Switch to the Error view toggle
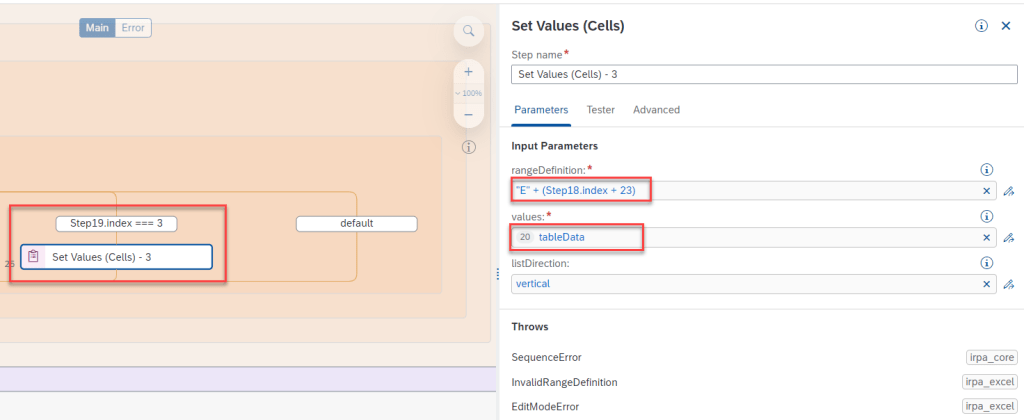Screen dimensions: 1024x420 (x=133, y=28)
